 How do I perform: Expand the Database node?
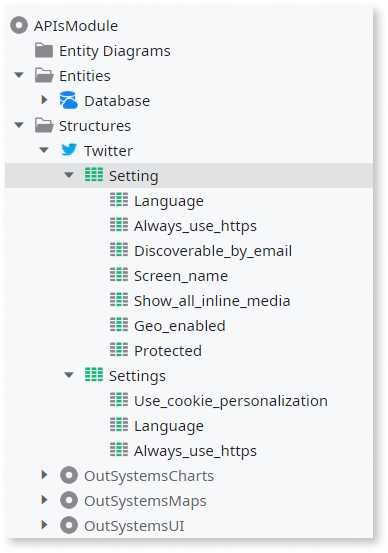coord(44,100)
